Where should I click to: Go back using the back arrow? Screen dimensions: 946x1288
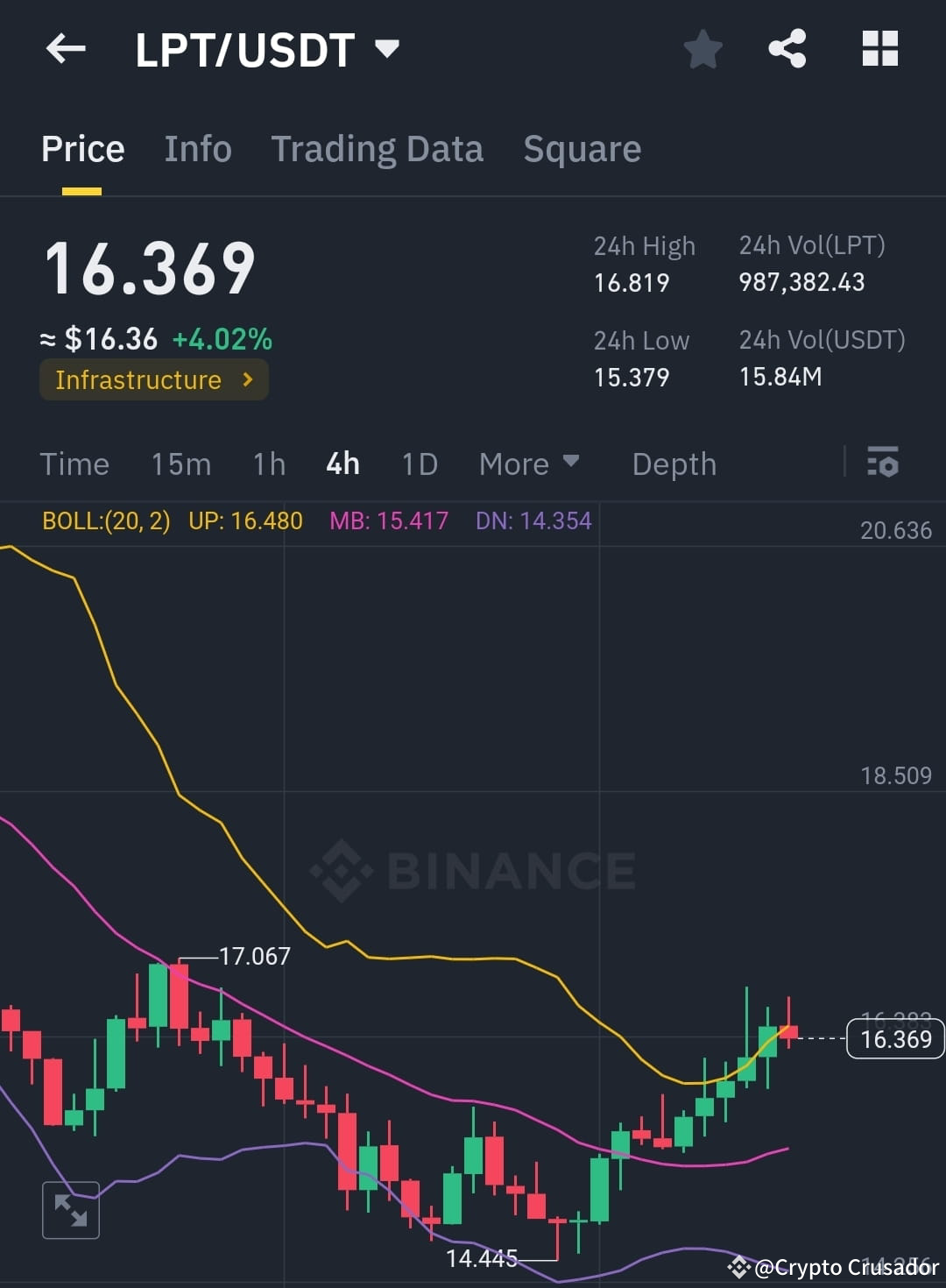coord(66,48)
